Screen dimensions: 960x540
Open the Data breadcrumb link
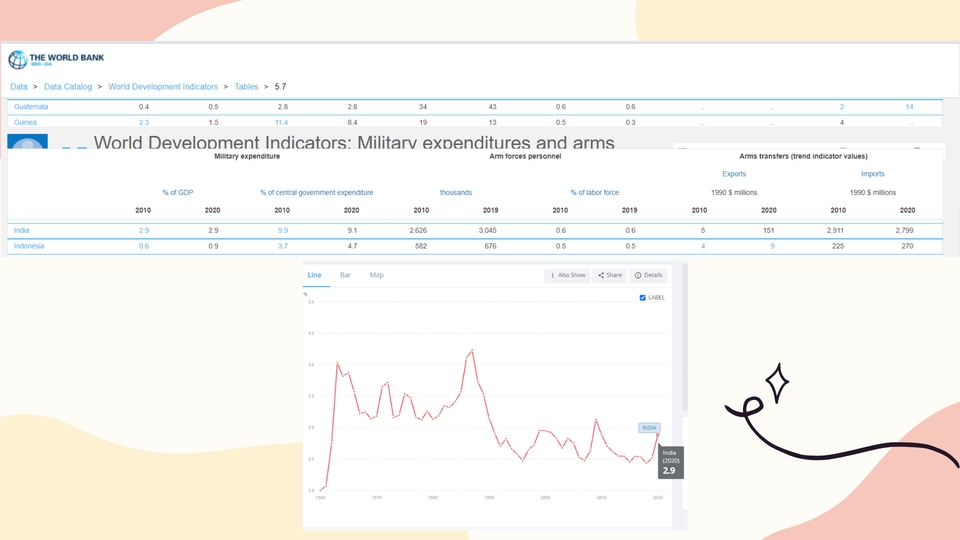(x=18, y=87)
